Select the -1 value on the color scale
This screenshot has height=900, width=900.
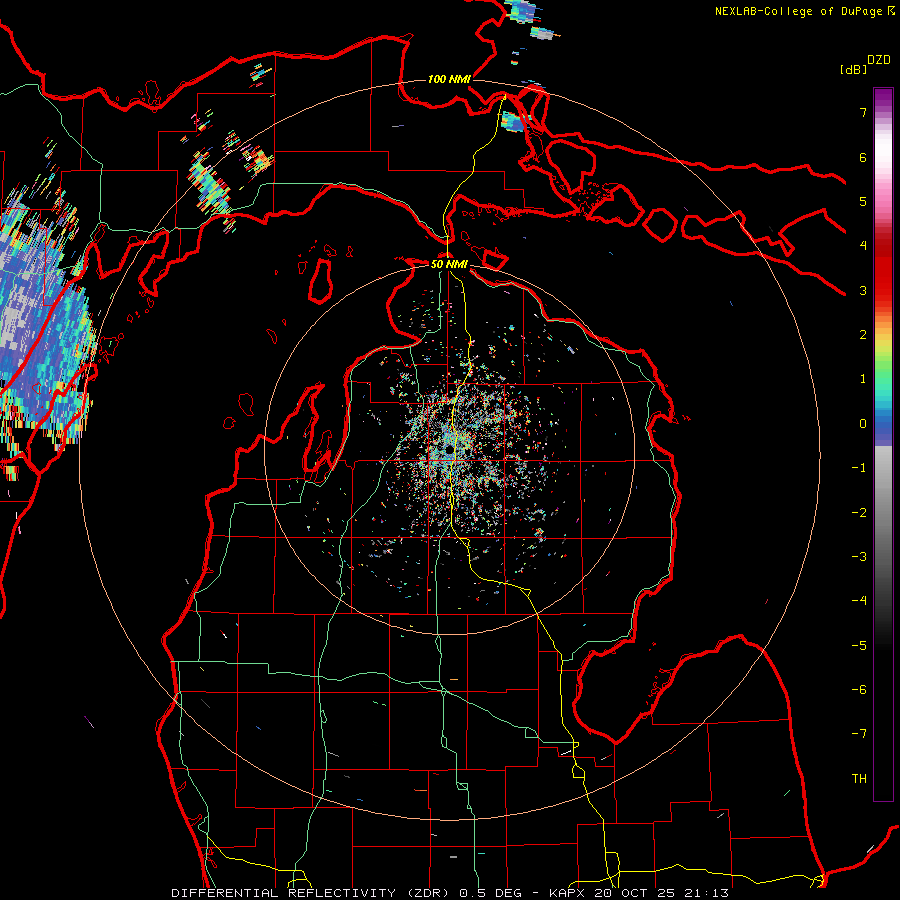859,468
